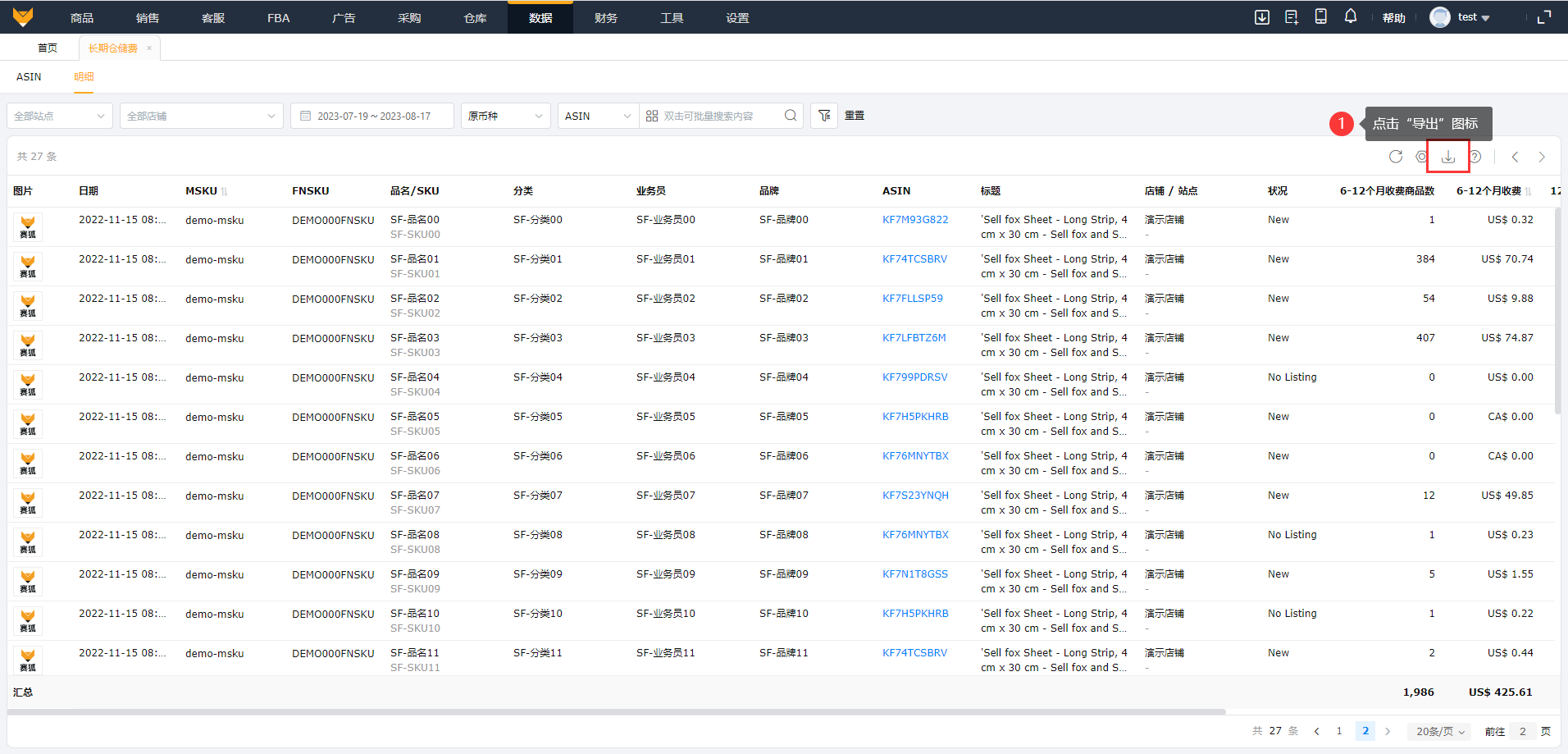Expand the 全部站点 site dropdown
This screenshot has width=1568, height=754.
click(x=60, y=116)
